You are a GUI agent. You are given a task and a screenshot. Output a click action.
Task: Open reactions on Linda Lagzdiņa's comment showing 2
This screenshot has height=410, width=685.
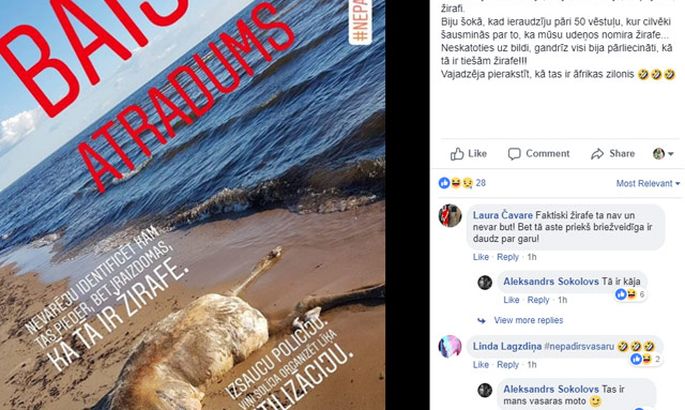pyautogui.click(x=646, y=359)
